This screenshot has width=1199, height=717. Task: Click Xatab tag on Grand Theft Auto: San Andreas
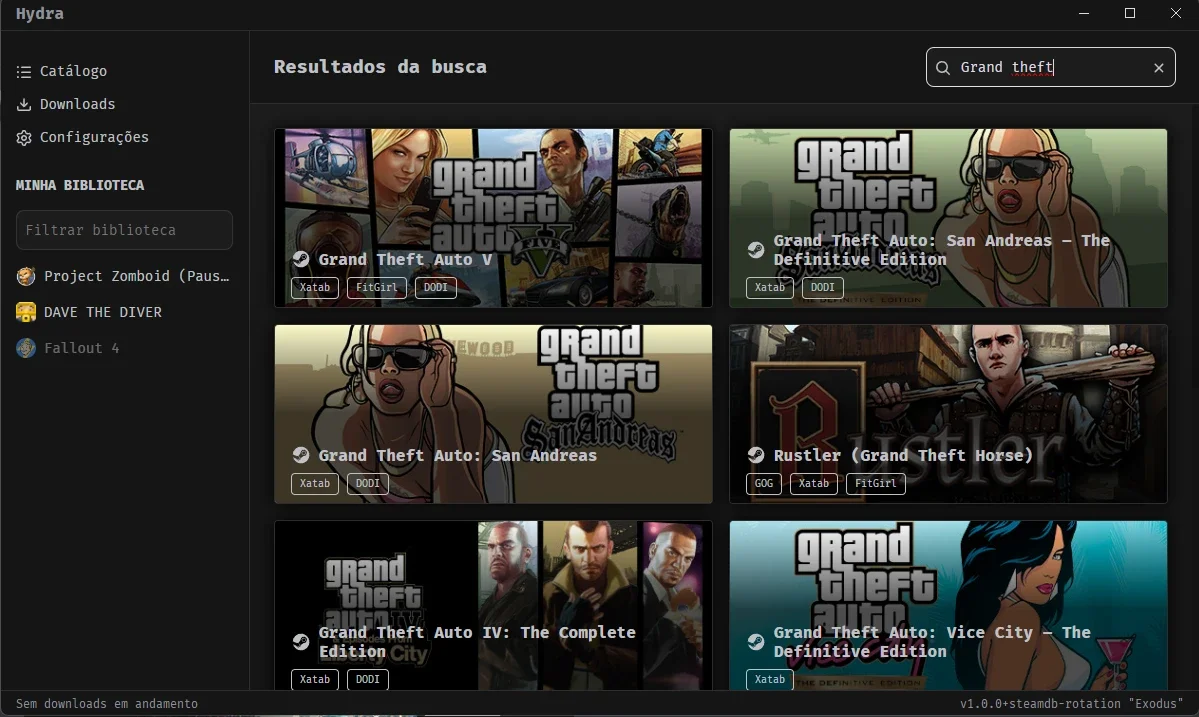(314, 483)
